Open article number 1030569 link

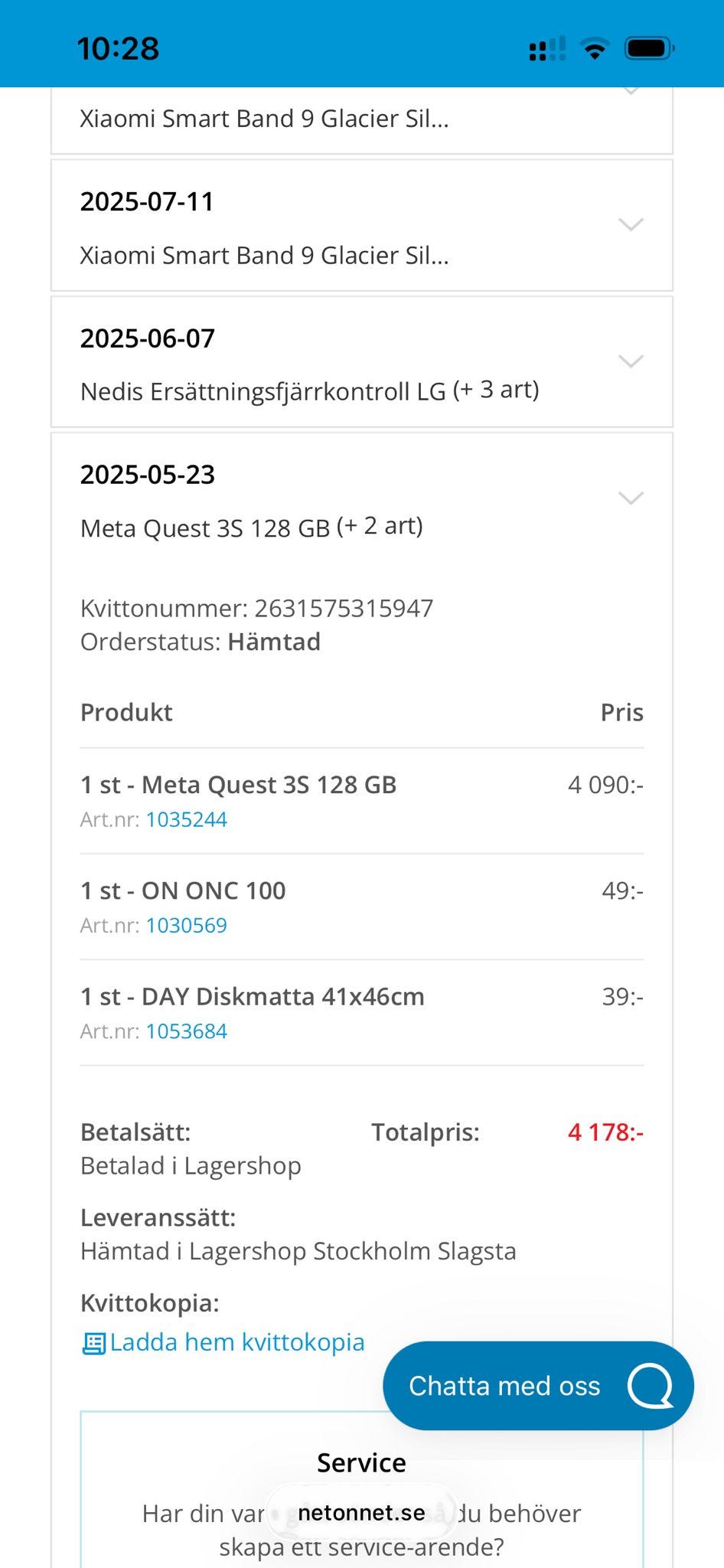186,926
